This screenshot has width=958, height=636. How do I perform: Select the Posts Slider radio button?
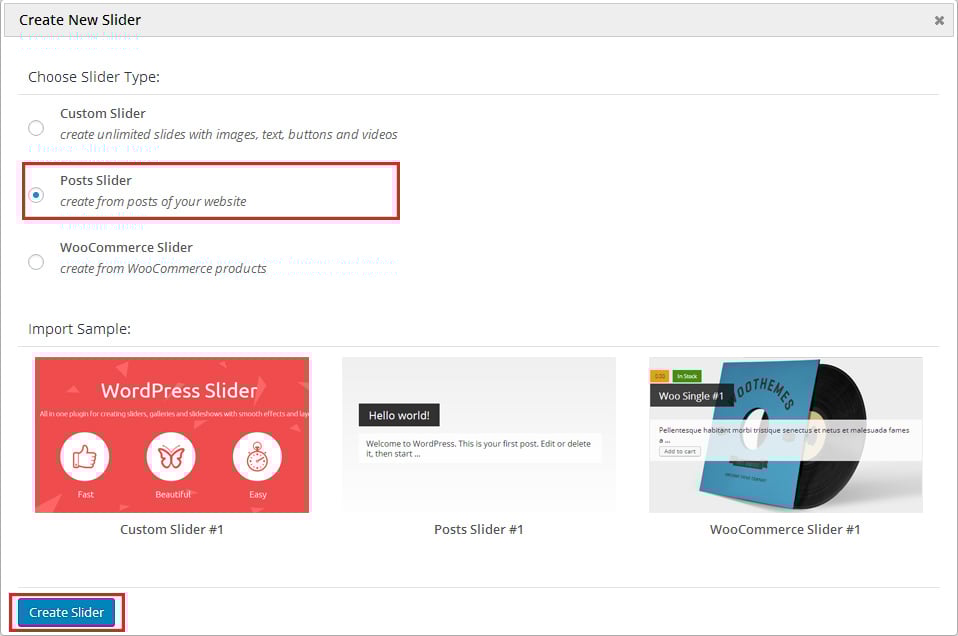[x=36, y=194]
